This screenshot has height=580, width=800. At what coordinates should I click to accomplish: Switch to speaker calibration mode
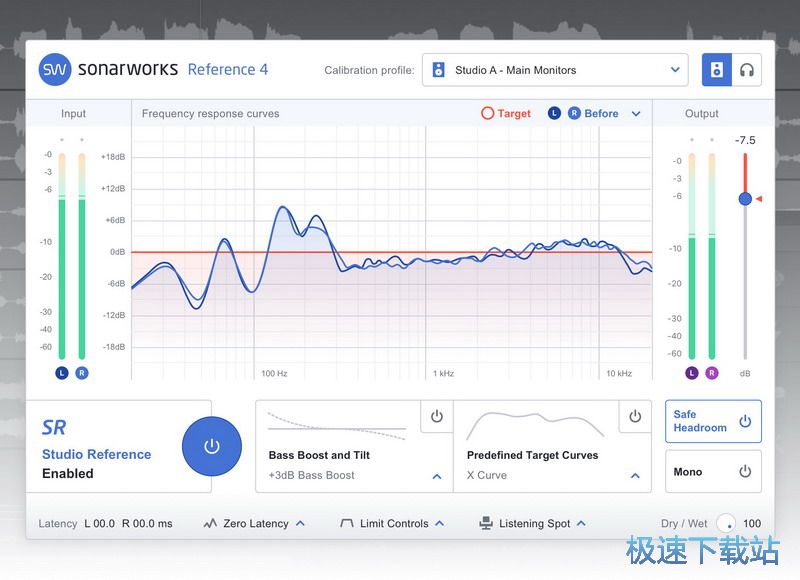coord(717,70)
